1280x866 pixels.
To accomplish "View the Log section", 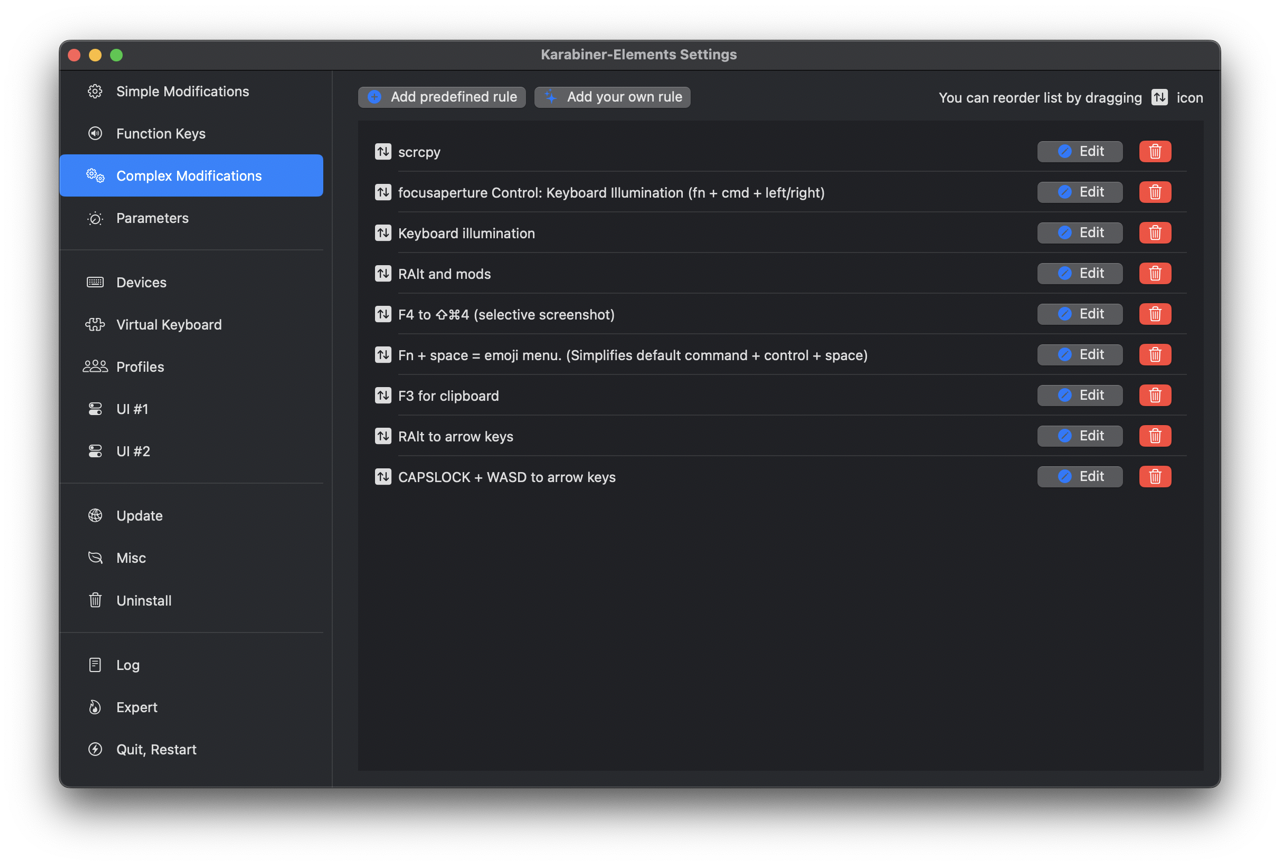I will [x=191, y=665].
